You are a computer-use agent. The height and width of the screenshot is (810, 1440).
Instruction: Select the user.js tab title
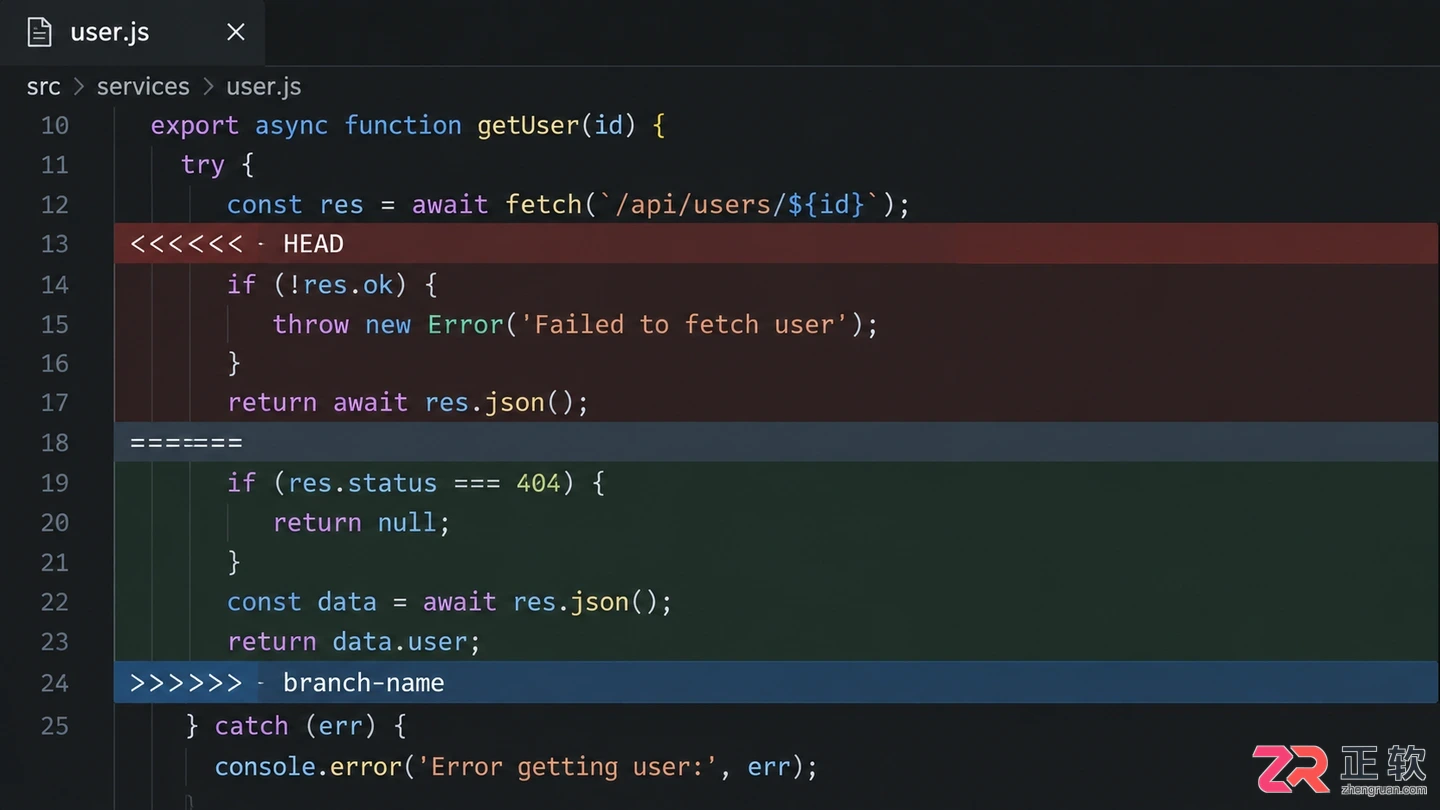(110, 32)
